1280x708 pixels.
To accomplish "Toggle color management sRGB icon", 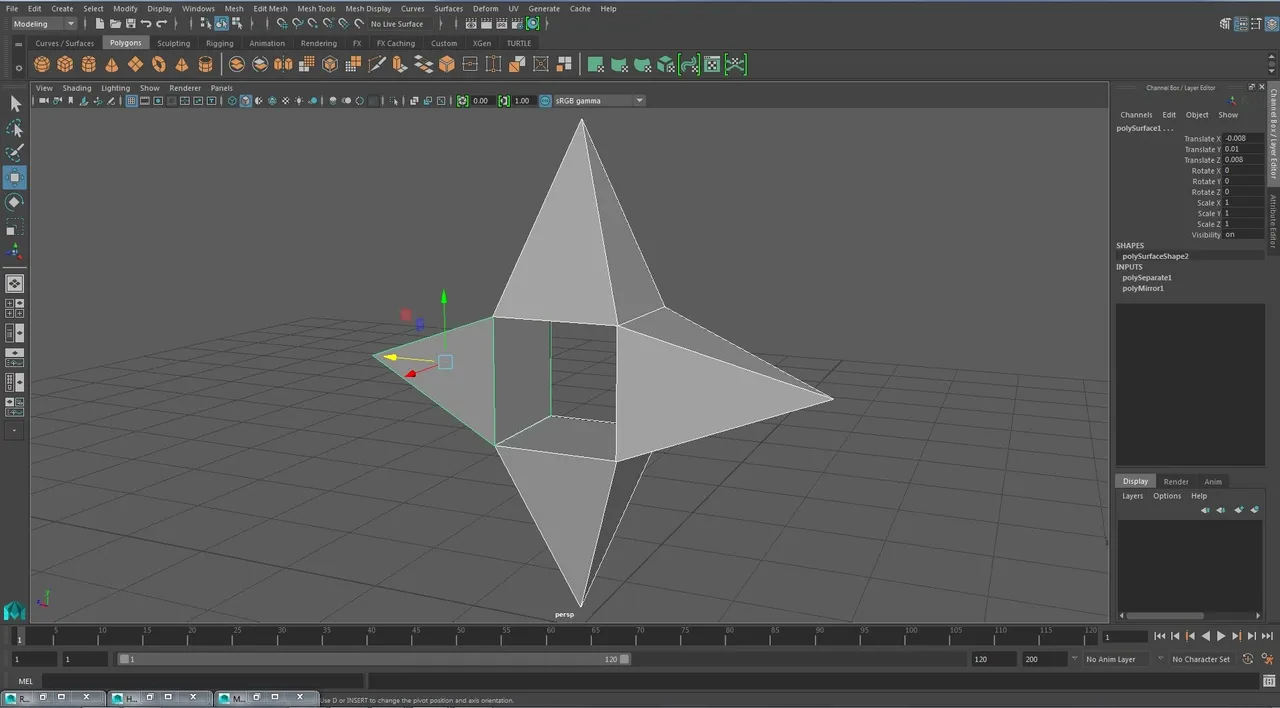I will pos(545,100).
